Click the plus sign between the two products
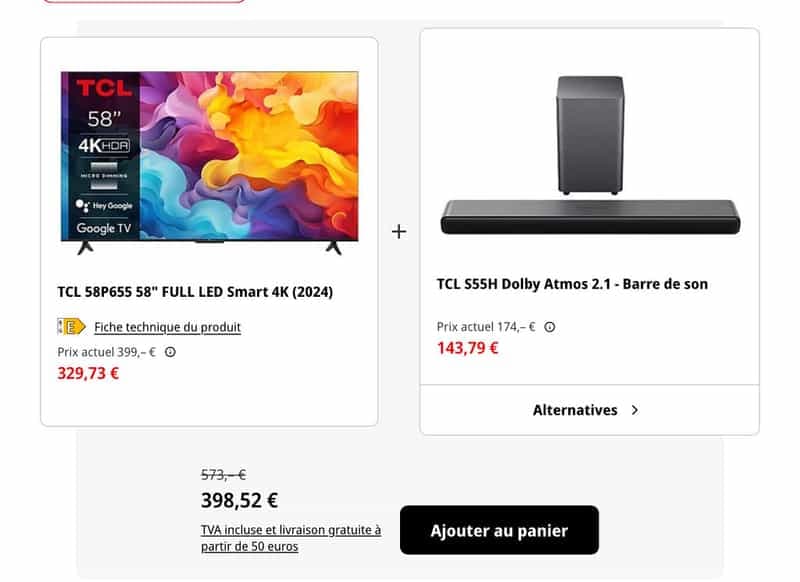 (401, 230)
